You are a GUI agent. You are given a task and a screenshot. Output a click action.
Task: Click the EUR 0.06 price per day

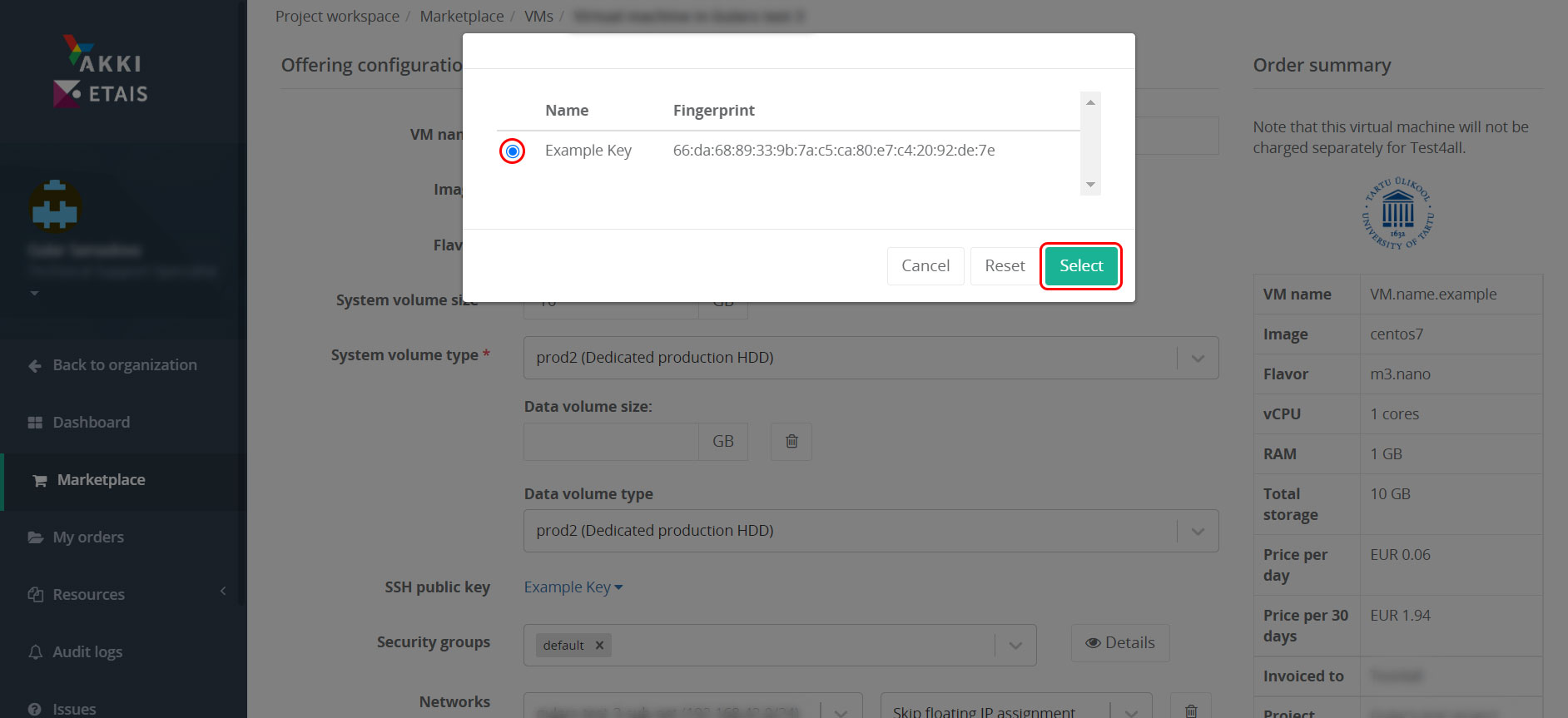coord(1400,555)
